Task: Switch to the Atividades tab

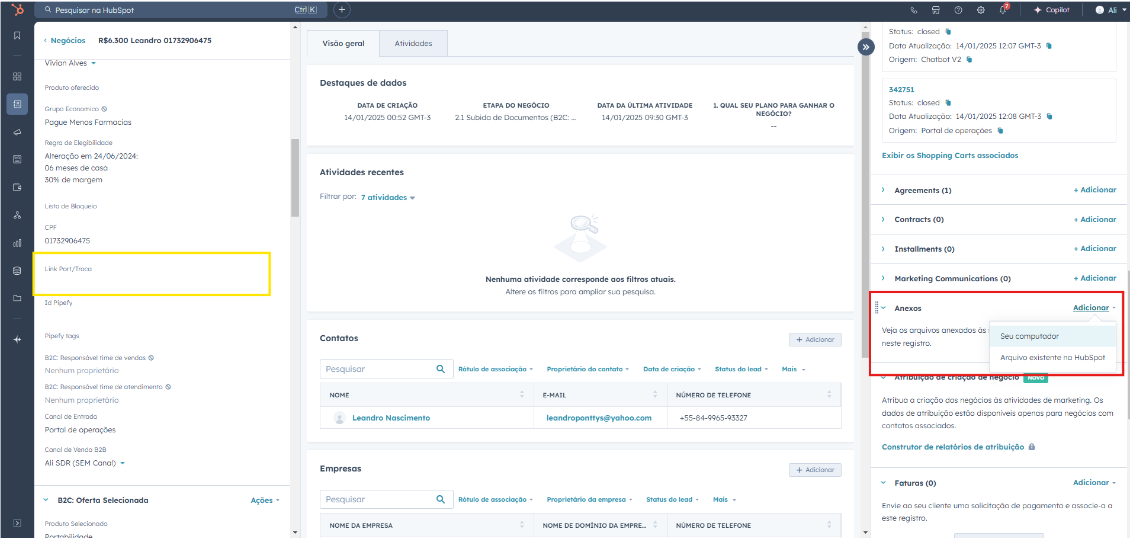Action: click(x=413, y=44)
